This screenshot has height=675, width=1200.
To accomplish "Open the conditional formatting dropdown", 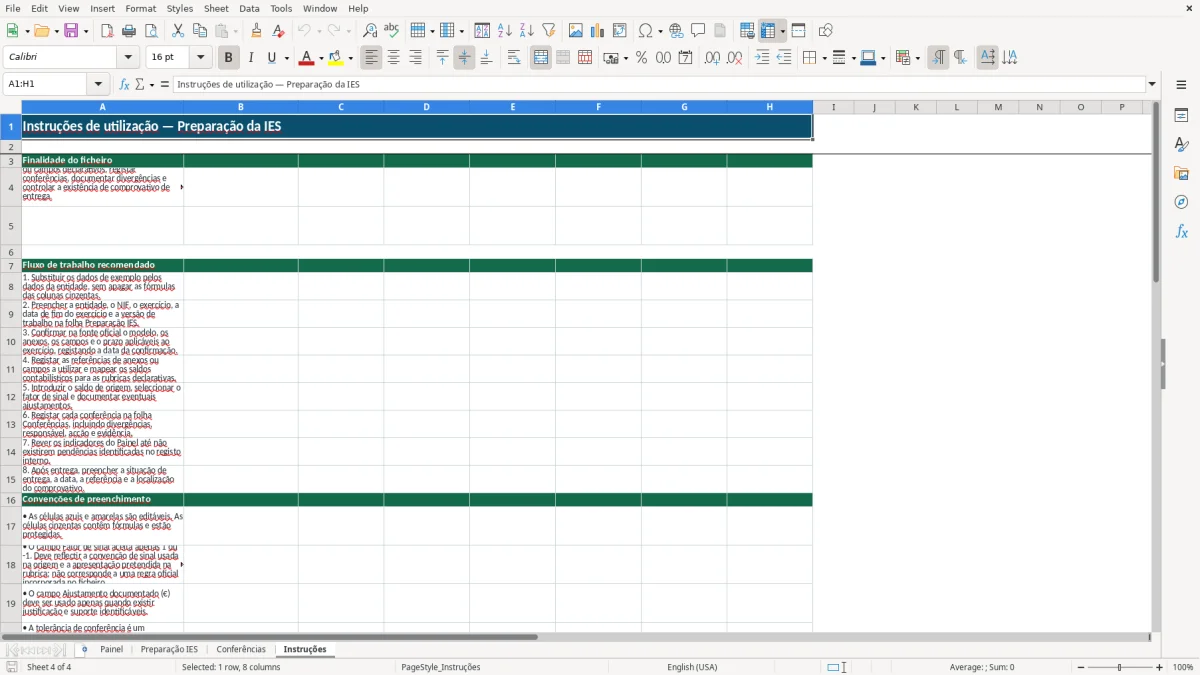I will [x=917, y=58].
